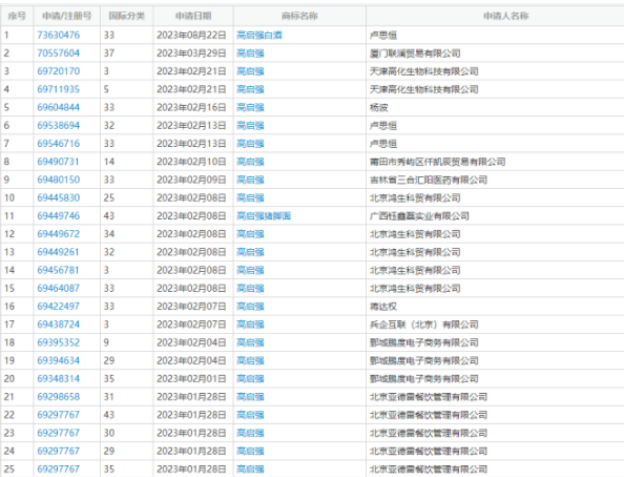Open registration number 69490731 link

(58, 161)
